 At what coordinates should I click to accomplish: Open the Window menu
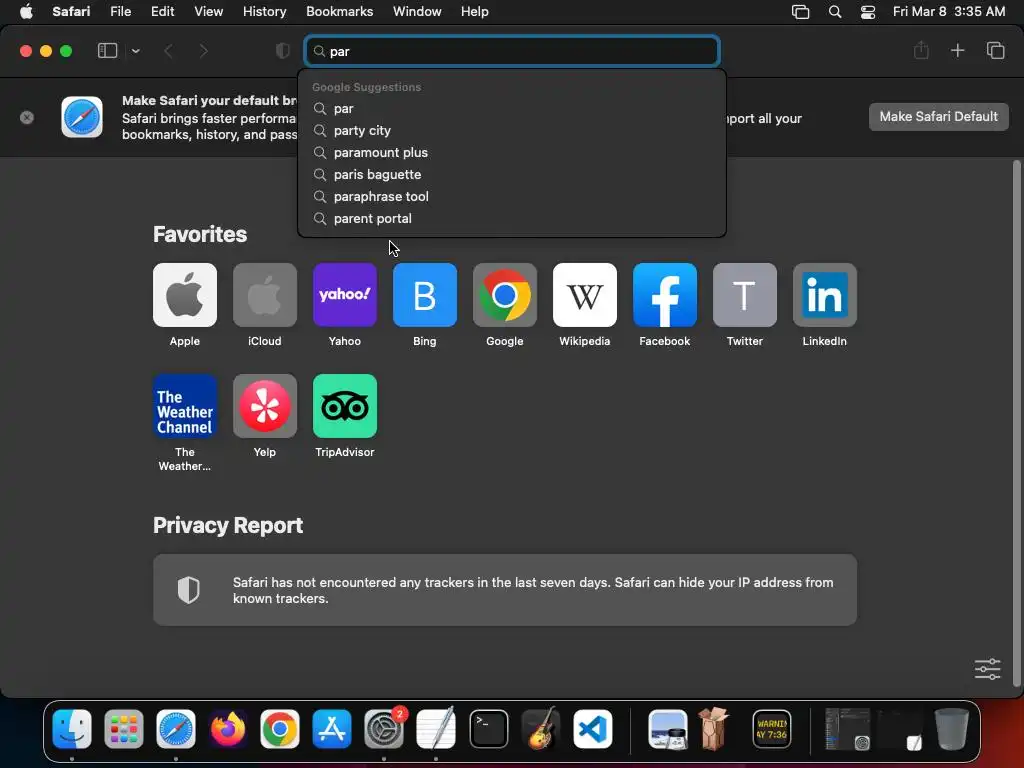click(x=417, y=11)
